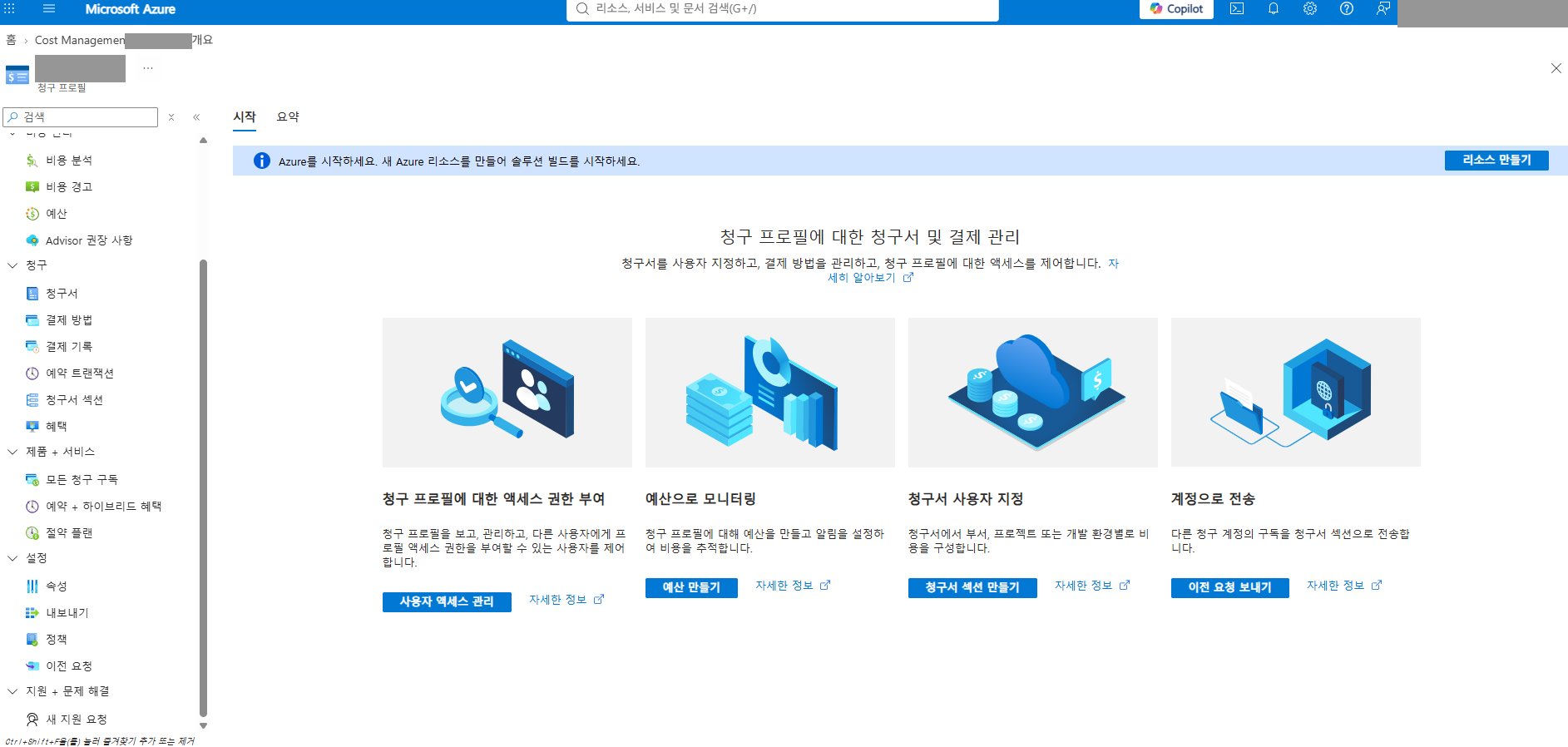Image resolution: width=1568 pixels, height=747 pixels.
Task: Open 청구서 섹션 in the sidebar
Action: (74, 400)
